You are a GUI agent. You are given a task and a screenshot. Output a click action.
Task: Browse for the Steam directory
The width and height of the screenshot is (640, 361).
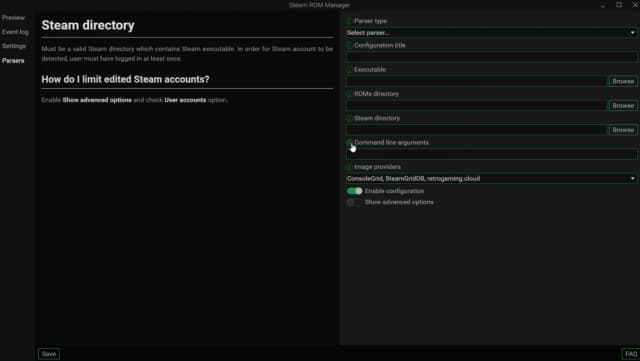(623, 130)
